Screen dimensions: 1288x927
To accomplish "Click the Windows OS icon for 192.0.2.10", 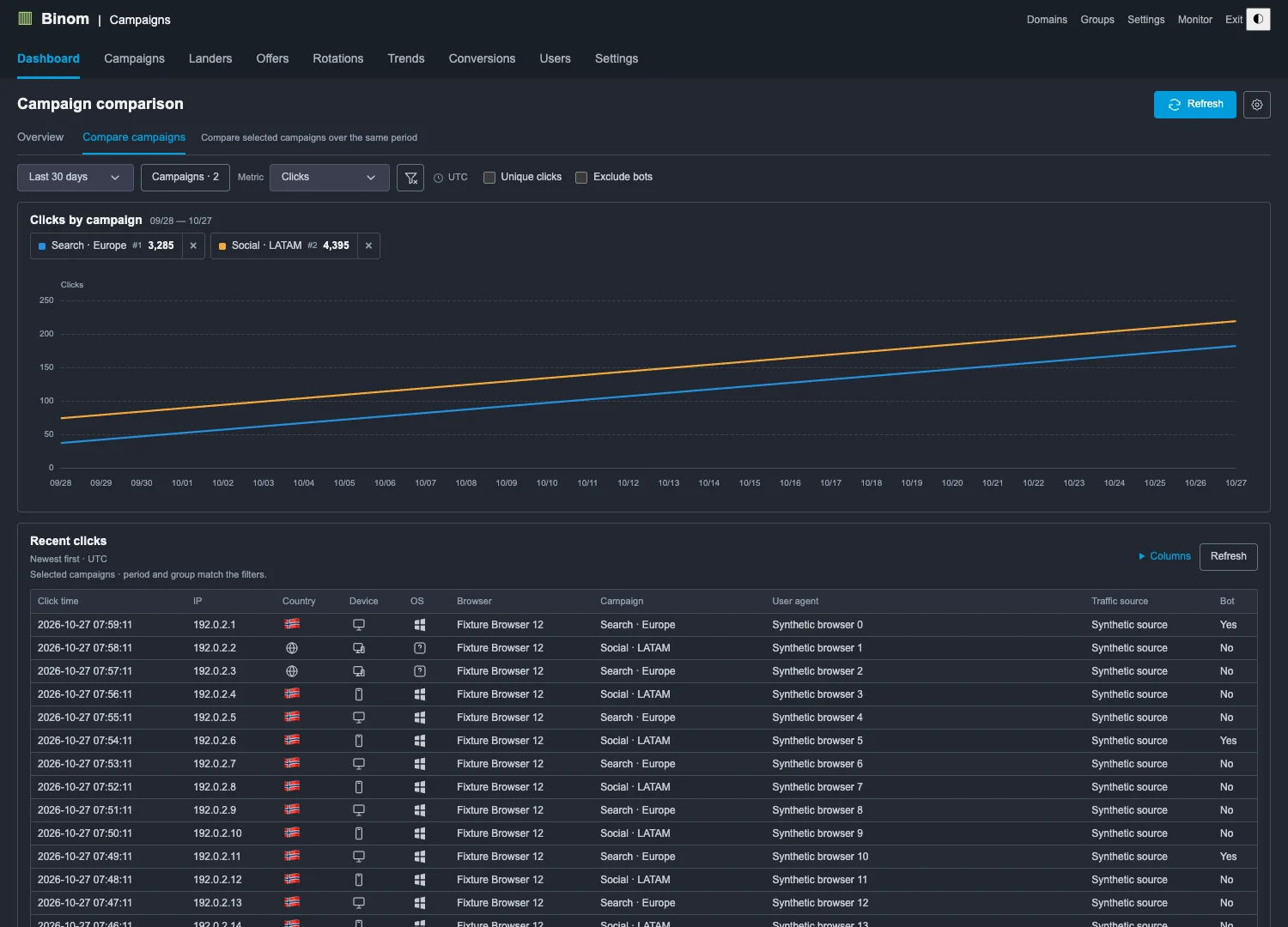I will pos(420,833).
